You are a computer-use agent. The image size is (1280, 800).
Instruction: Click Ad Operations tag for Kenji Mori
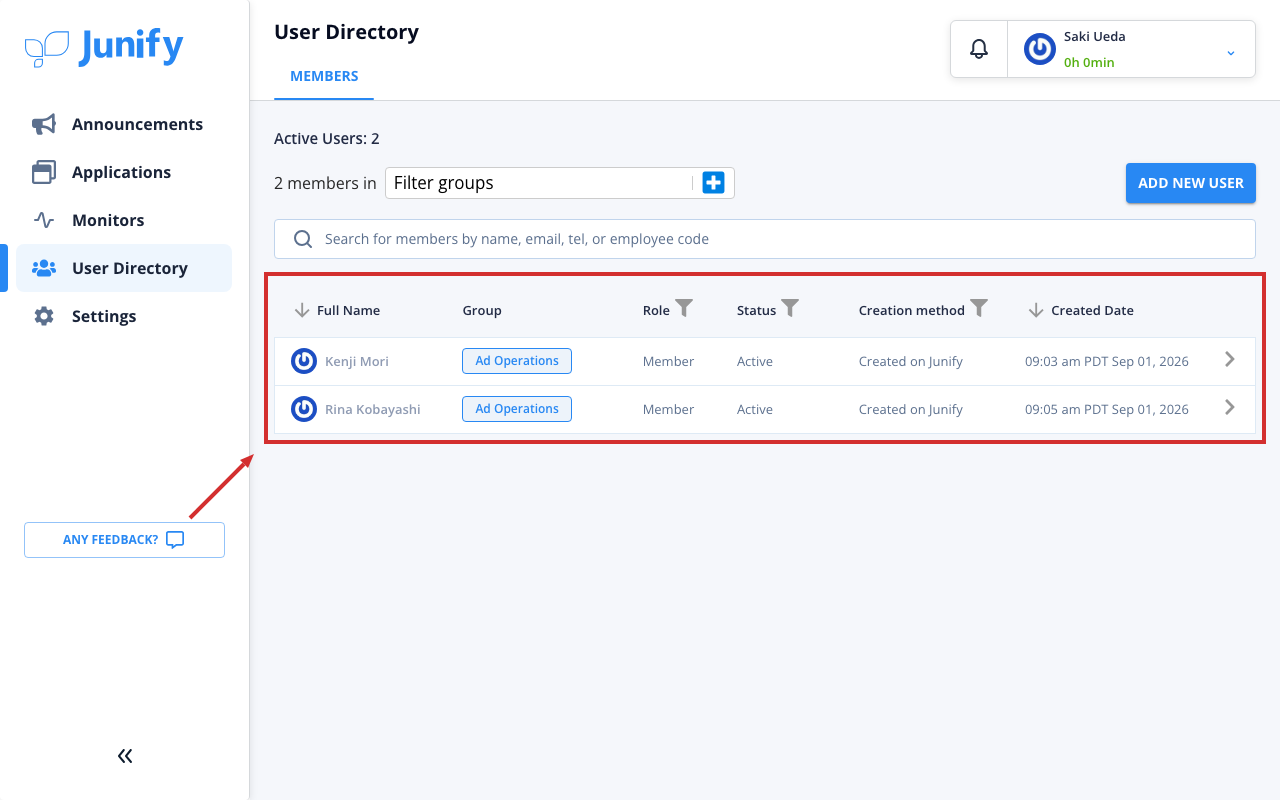click(x=517, y=361)
